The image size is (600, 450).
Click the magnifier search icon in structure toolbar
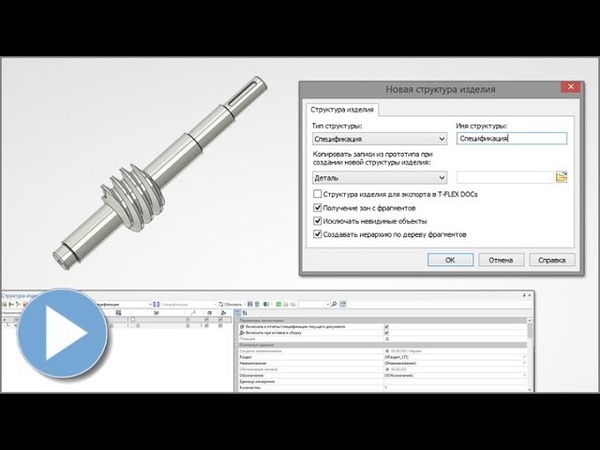334,304
